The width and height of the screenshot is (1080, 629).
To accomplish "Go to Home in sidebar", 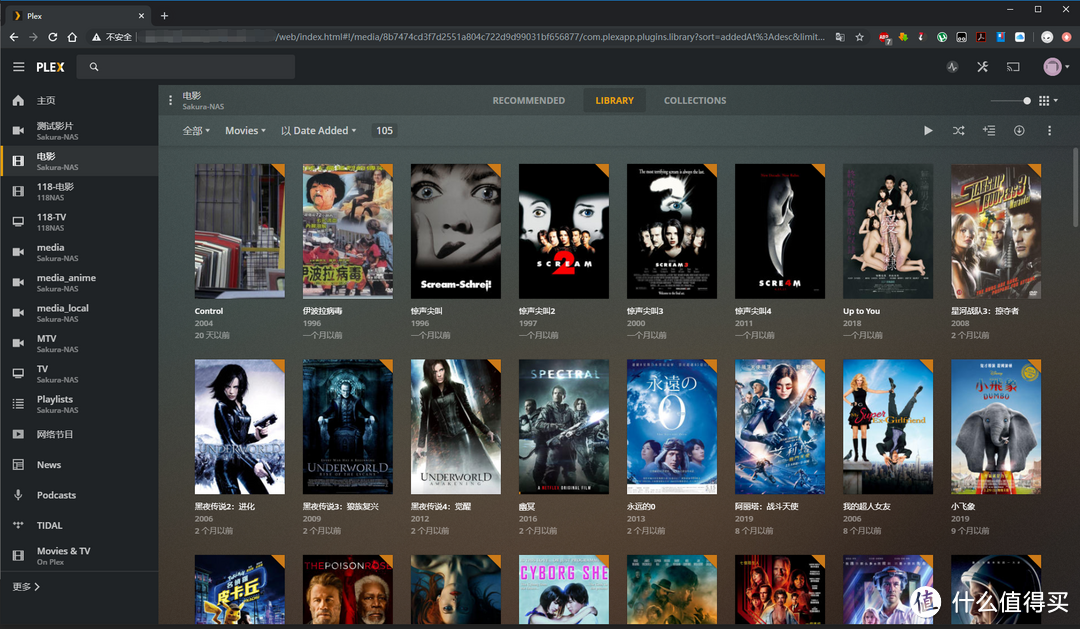I will (79, 101).
